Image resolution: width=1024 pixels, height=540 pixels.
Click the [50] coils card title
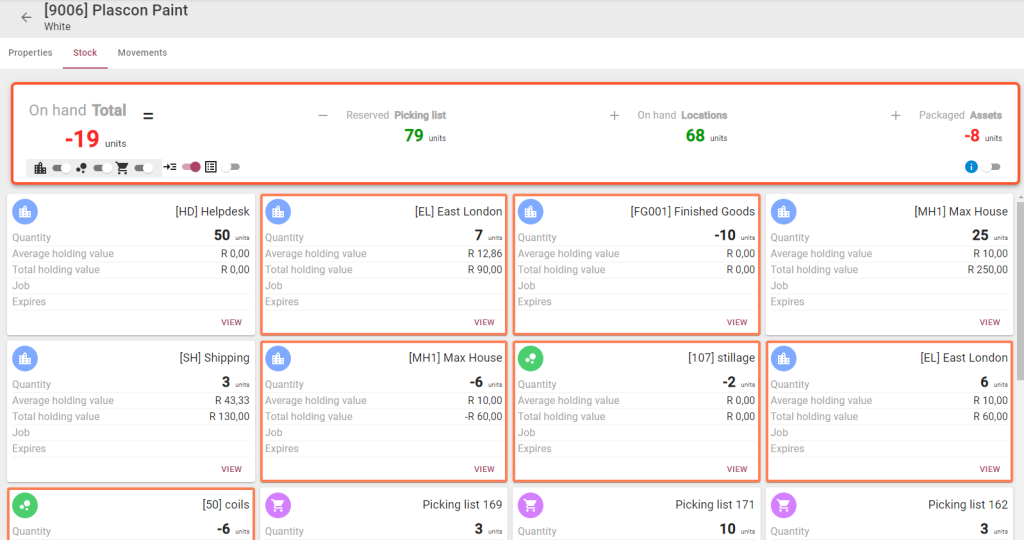tap(225, 505)
